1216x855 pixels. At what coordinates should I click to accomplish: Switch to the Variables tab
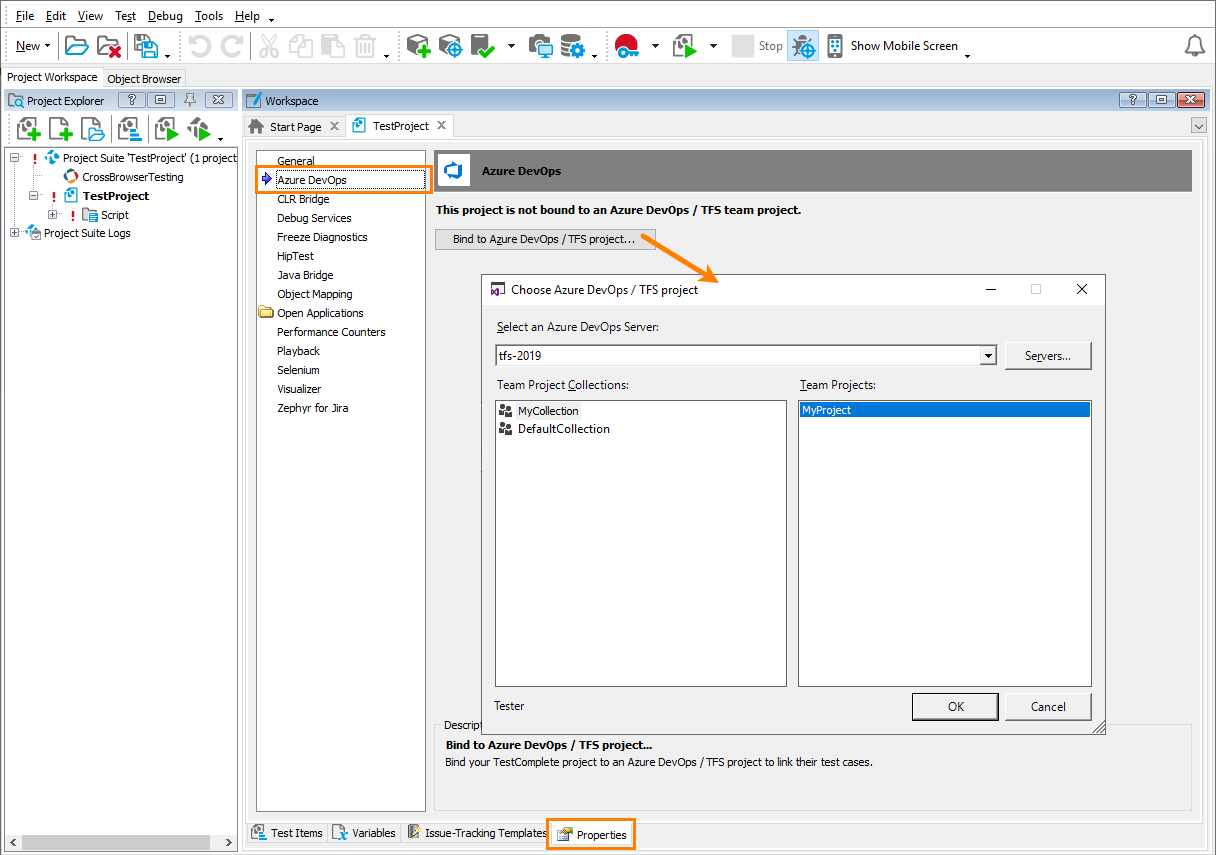pyautogui.click(x=365, y=833)
